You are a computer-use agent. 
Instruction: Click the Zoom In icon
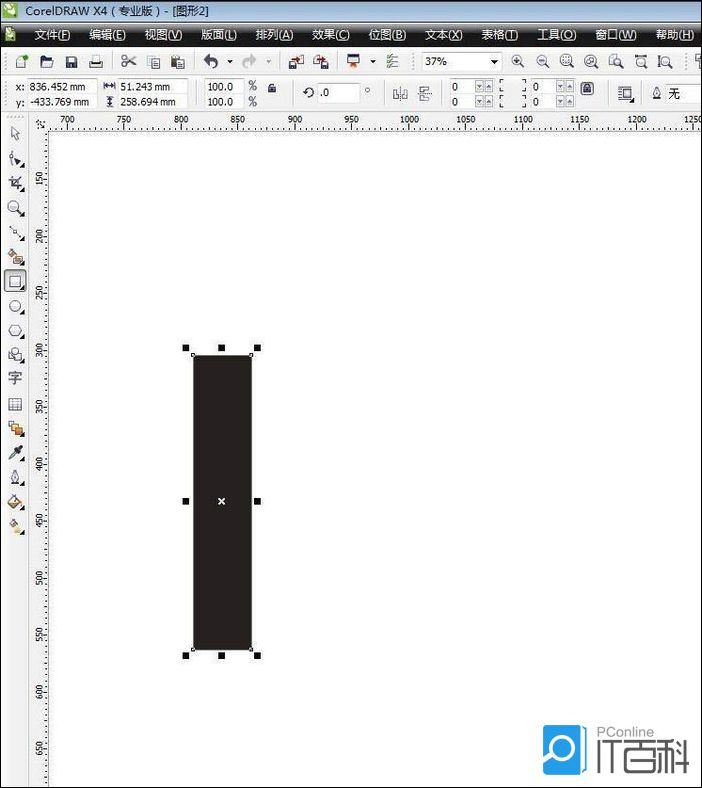(x=517, y=61)
